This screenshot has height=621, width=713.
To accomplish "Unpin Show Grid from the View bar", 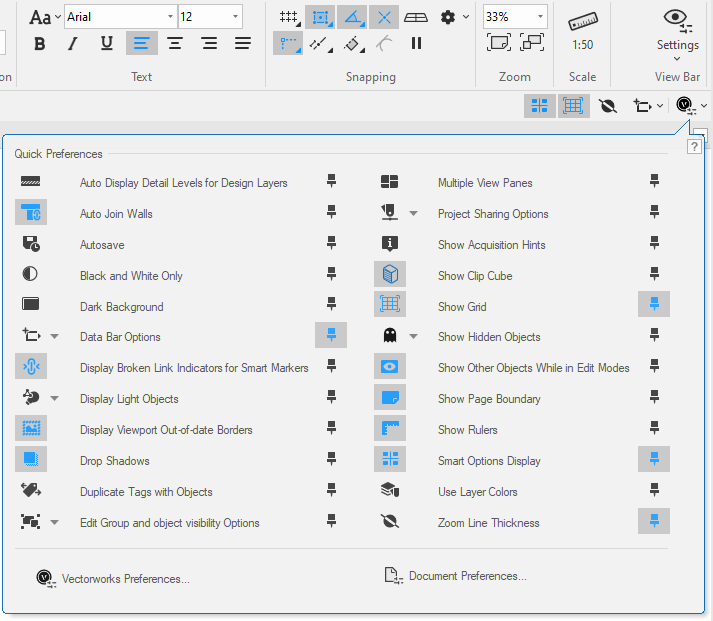I will click(x=654, y=305).
